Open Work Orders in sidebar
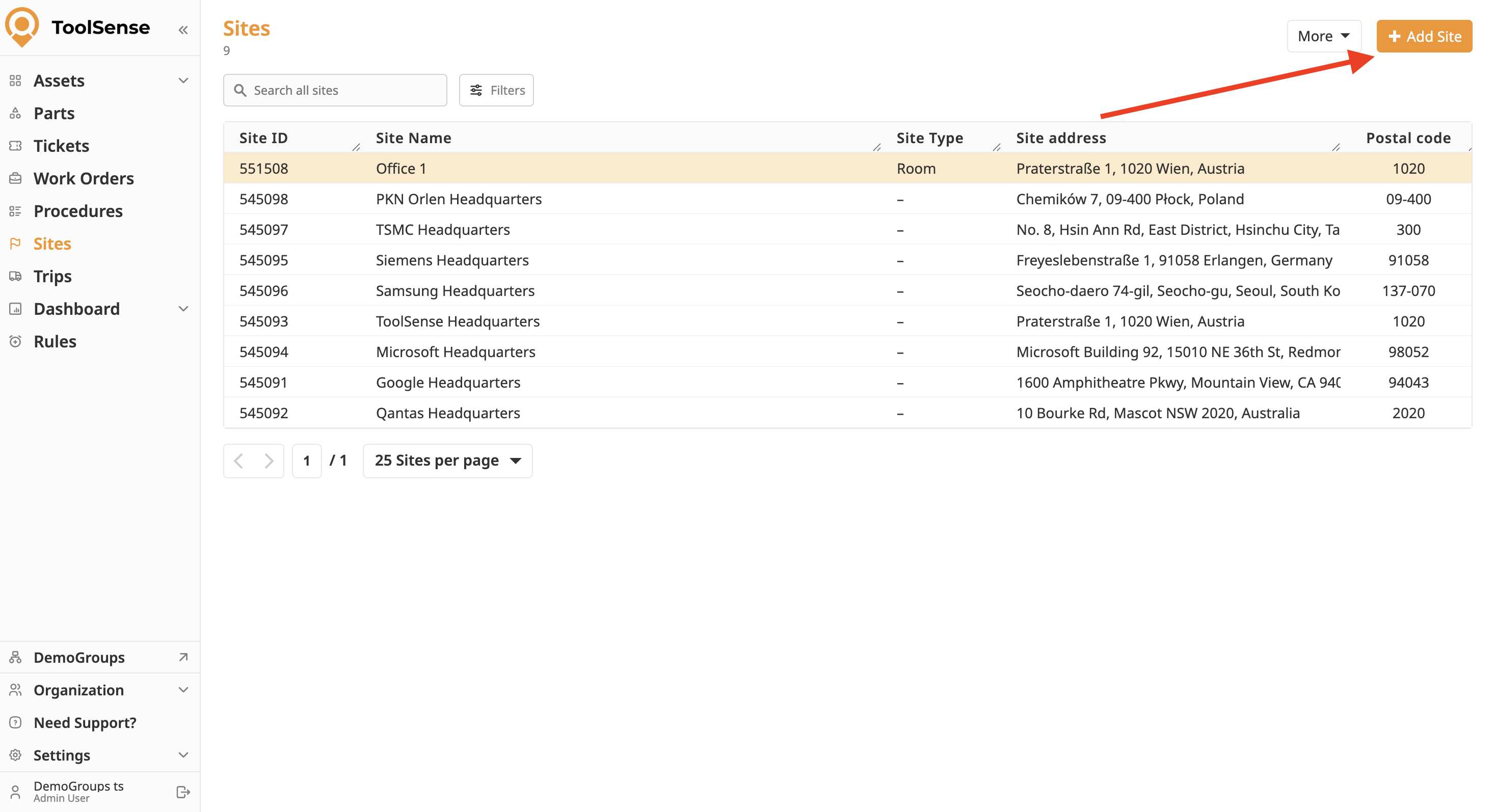This screenshot has width=1495, height=812. click(84, 178)
